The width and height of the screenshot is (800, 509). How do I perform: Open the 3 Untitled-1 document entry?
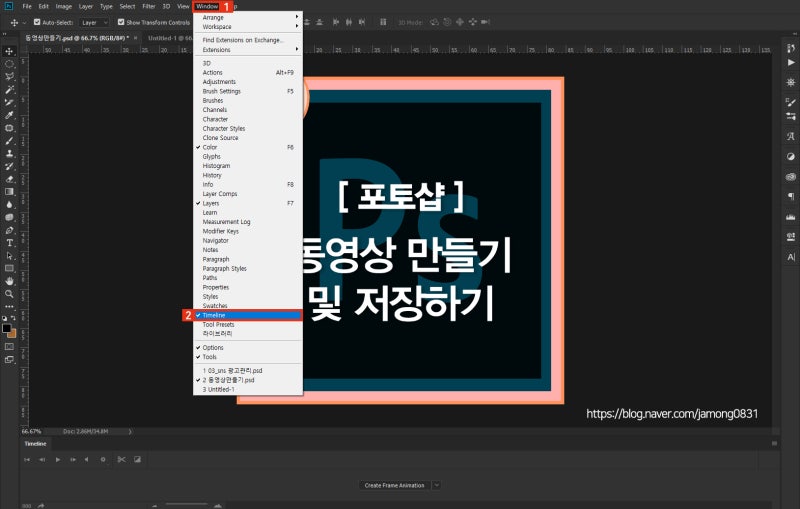pos(248,390)
